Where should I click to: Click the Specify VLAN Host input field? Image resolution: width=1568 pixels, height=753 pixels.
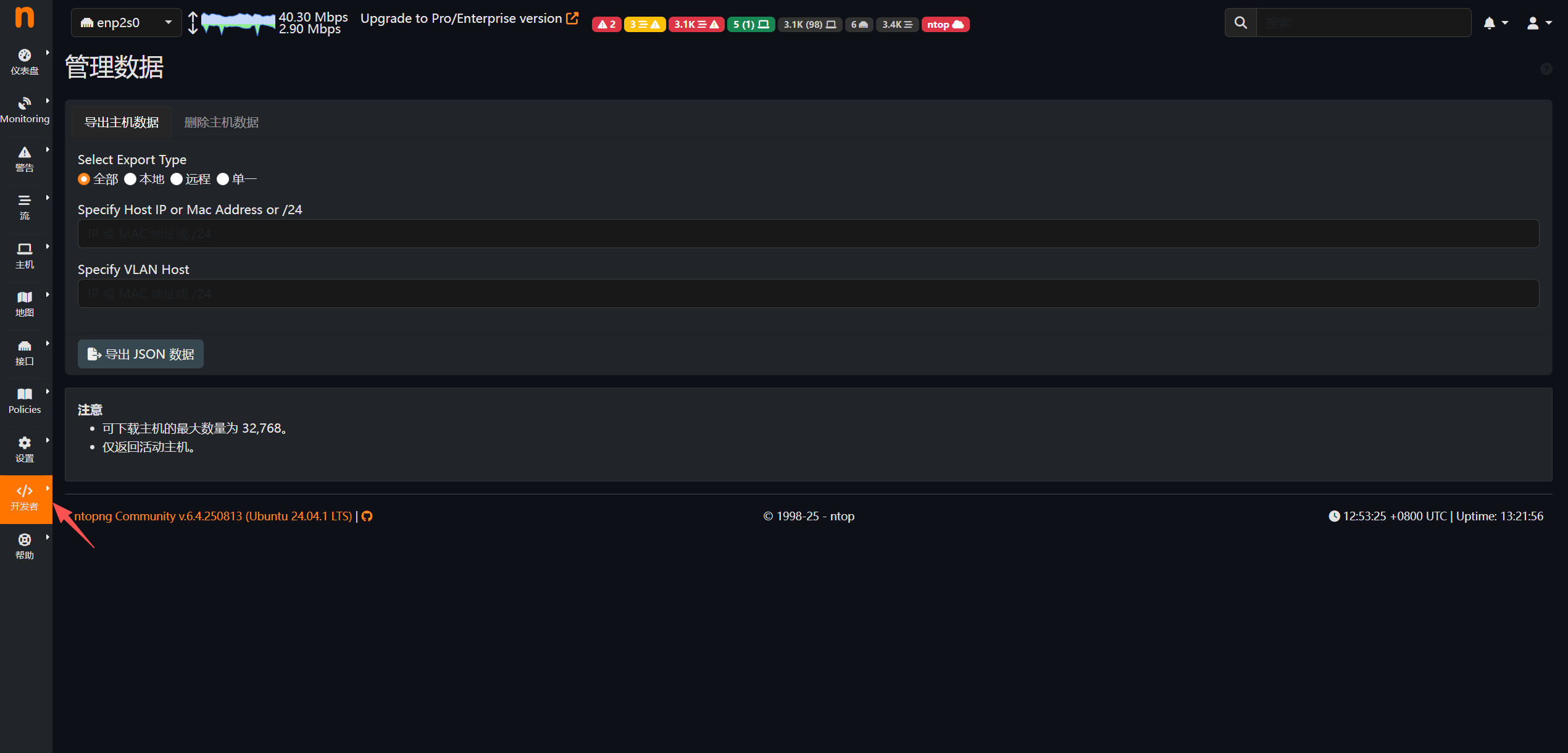[x=807, y=294]
